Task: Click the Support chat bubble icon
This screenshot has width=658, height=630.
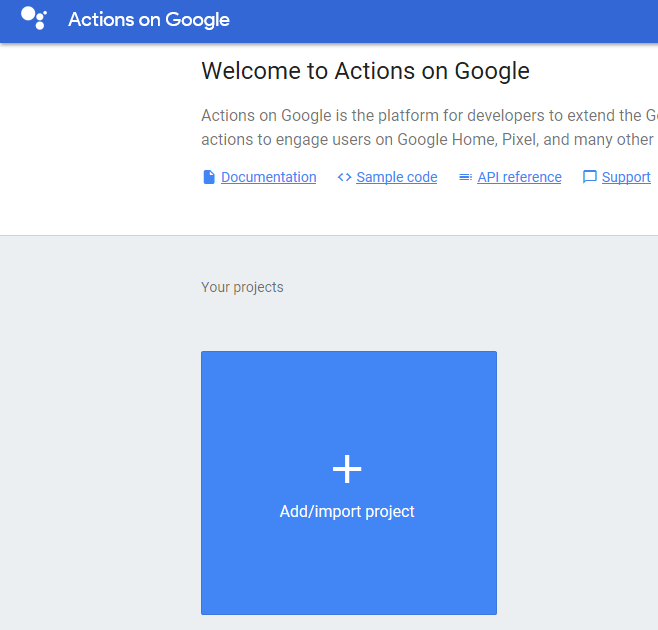Action: [590, 177]
